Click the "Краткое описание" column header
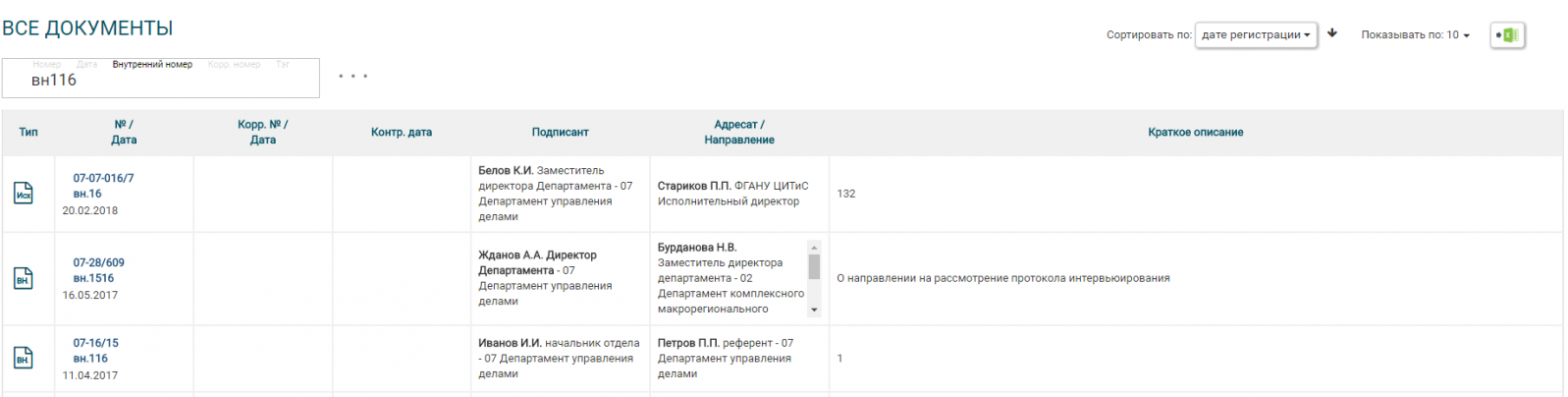Image resolution: width=1568 pixels, height=397 pixels. [1195, 133]
